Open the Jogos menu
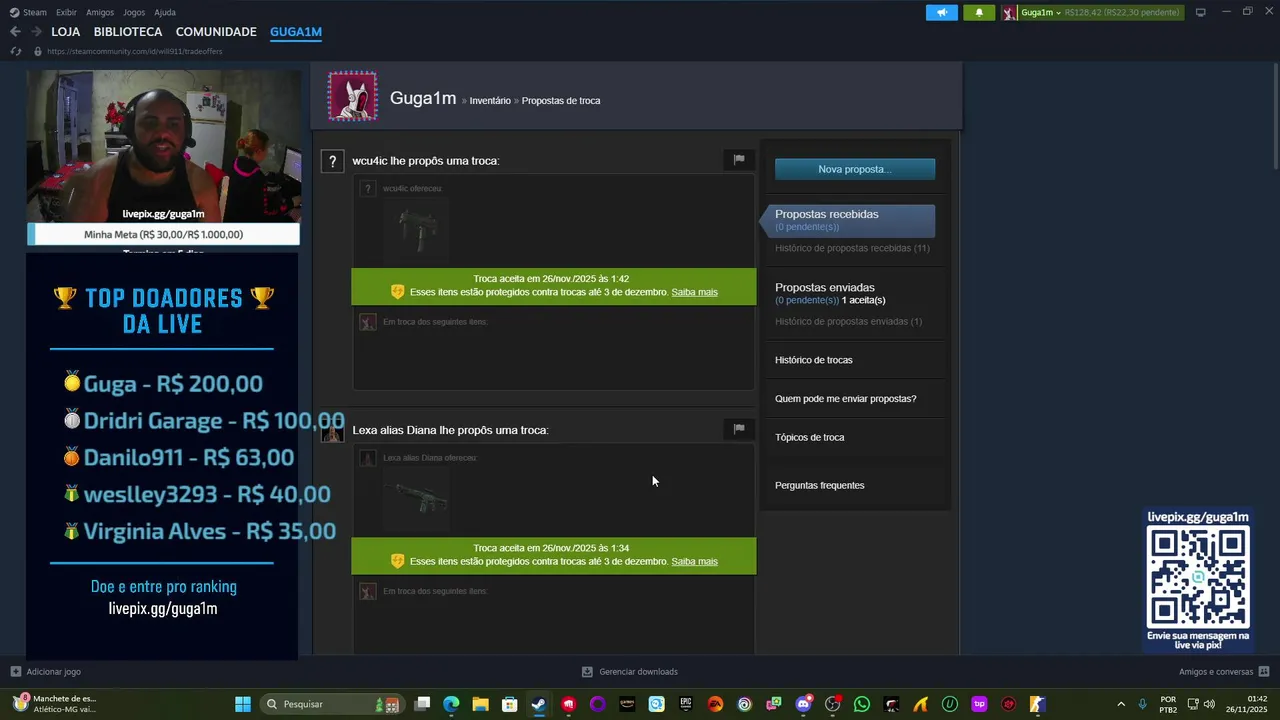 pyautogui.click(x=134, y=12)
